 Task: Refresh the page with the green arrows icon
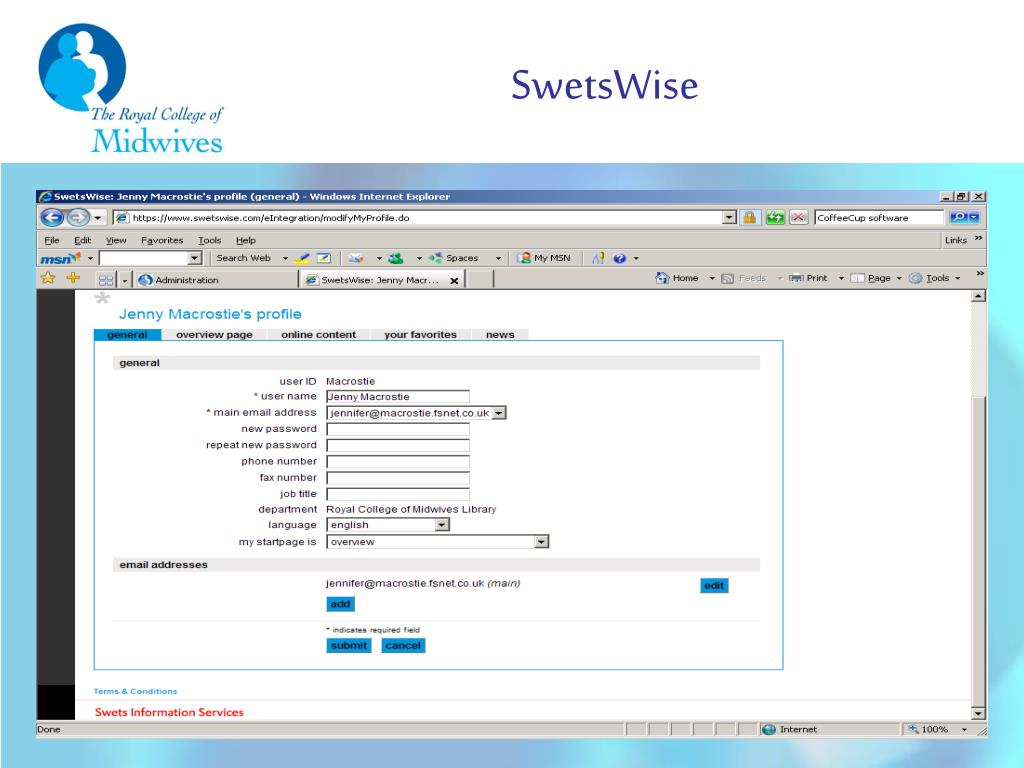[775, 217]
